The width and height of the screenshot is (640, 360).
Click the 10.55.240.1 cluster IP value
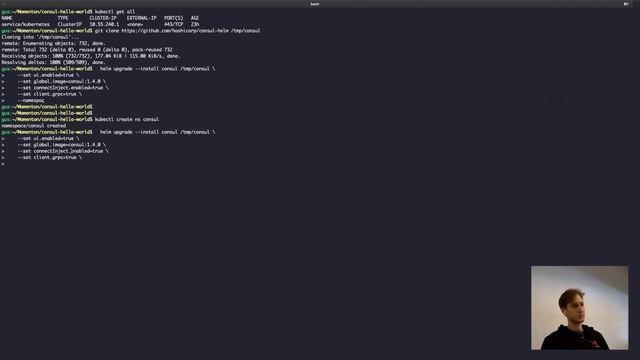104,24
